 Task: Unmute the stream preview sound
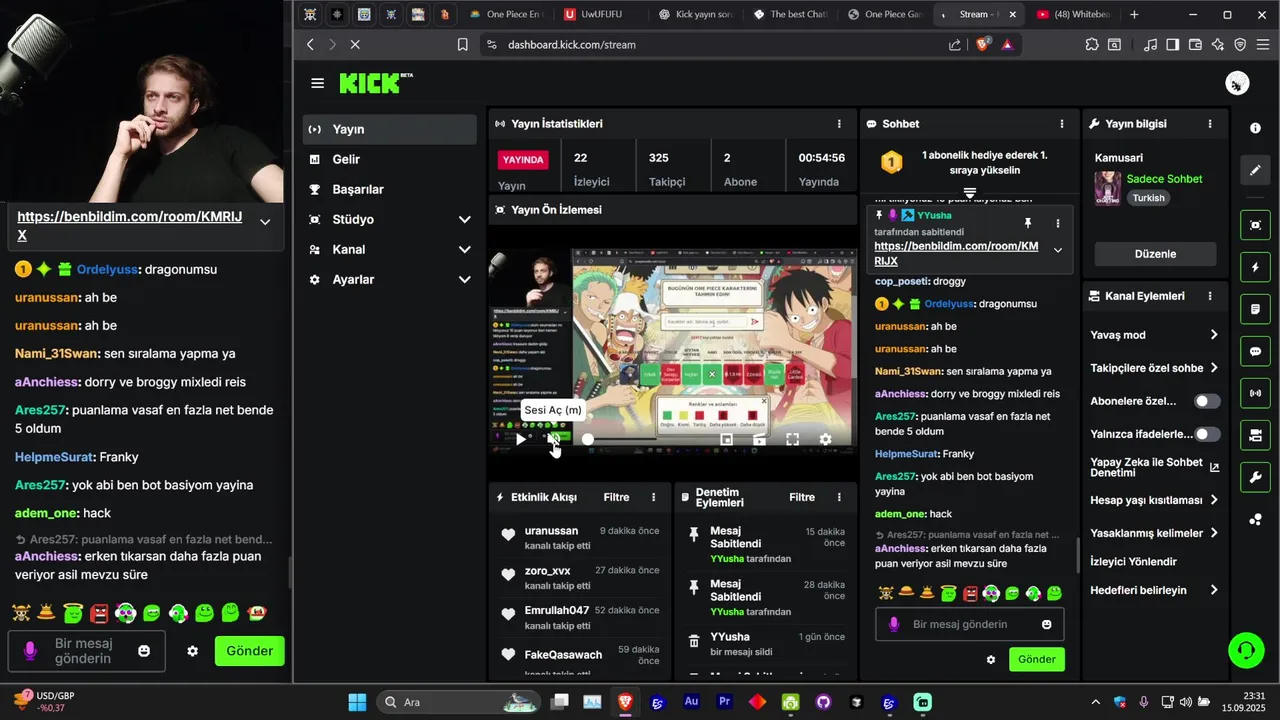[553, 439]
